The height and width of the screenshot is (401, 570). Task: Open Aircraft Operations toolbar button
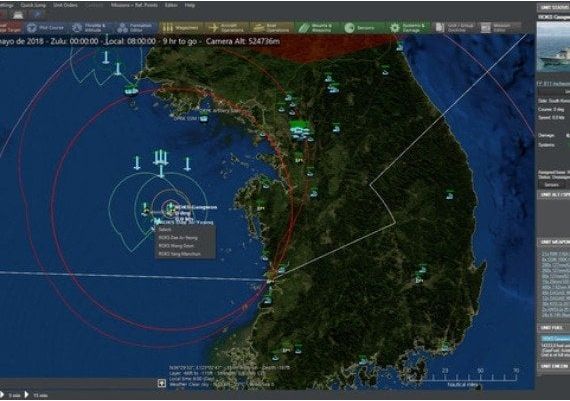(227, 28)
